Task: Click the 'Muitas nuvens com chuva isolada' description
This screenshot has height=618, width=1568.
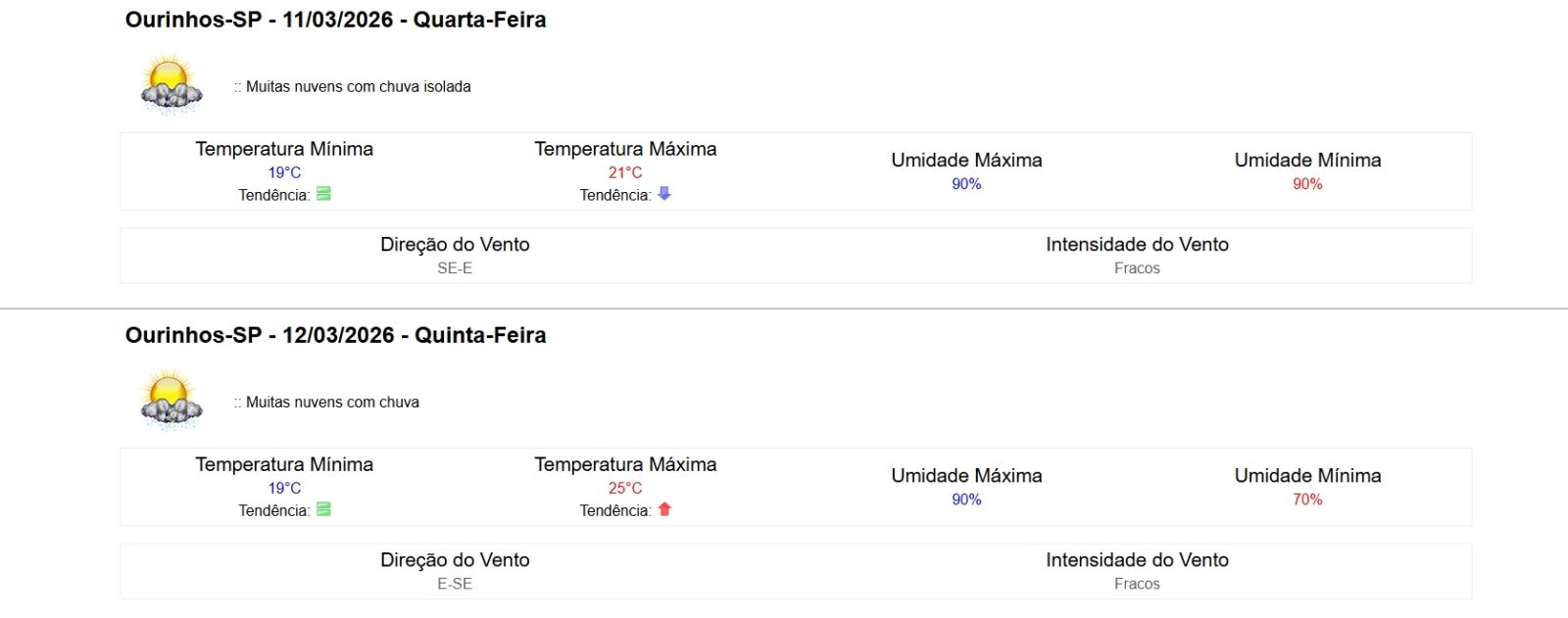Action: 358,86
